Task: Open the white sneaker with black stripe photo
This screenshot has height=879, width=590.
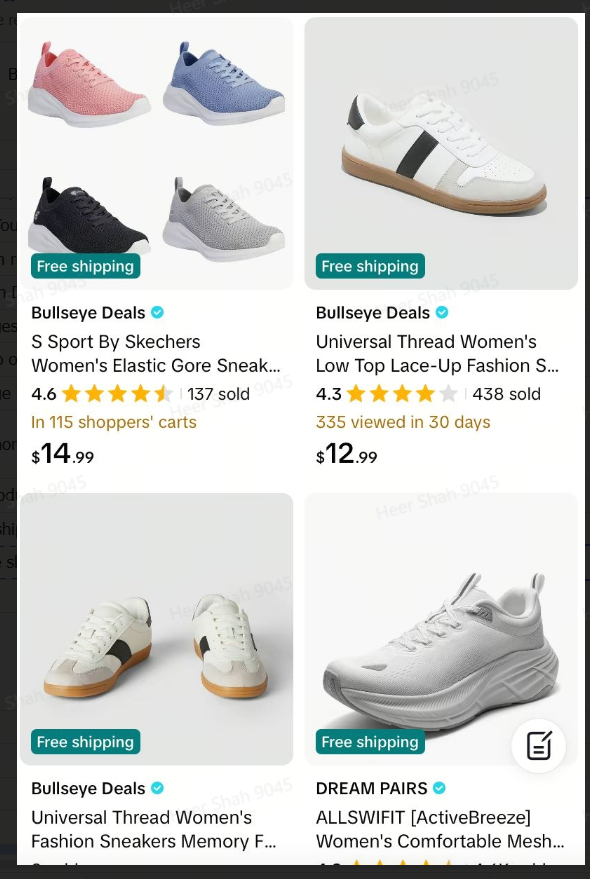Action: (441, 153)
